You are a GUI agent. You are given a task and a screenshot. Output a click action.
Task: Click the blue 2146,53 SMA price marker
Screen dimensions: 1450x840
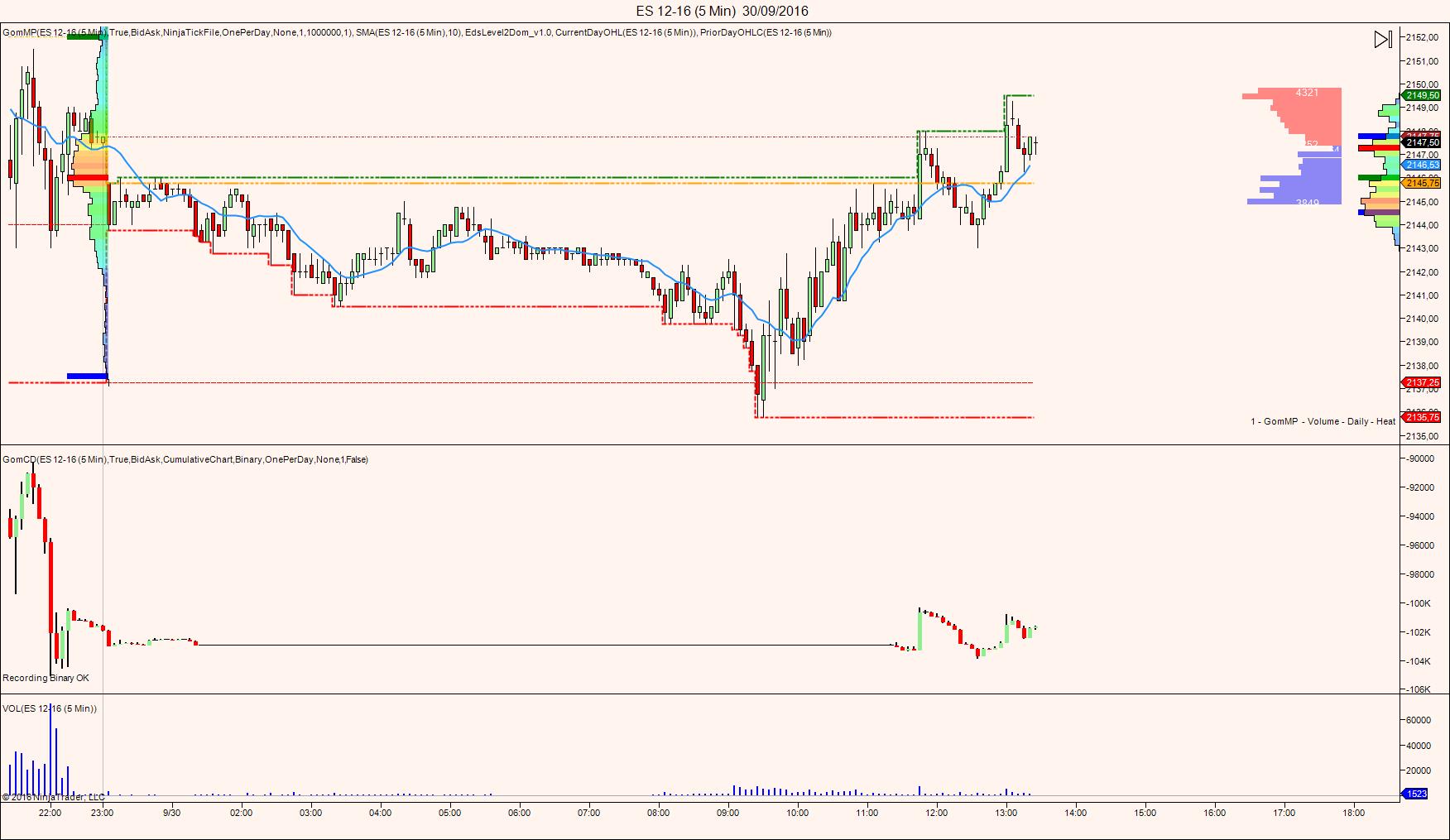point(1423,166)
